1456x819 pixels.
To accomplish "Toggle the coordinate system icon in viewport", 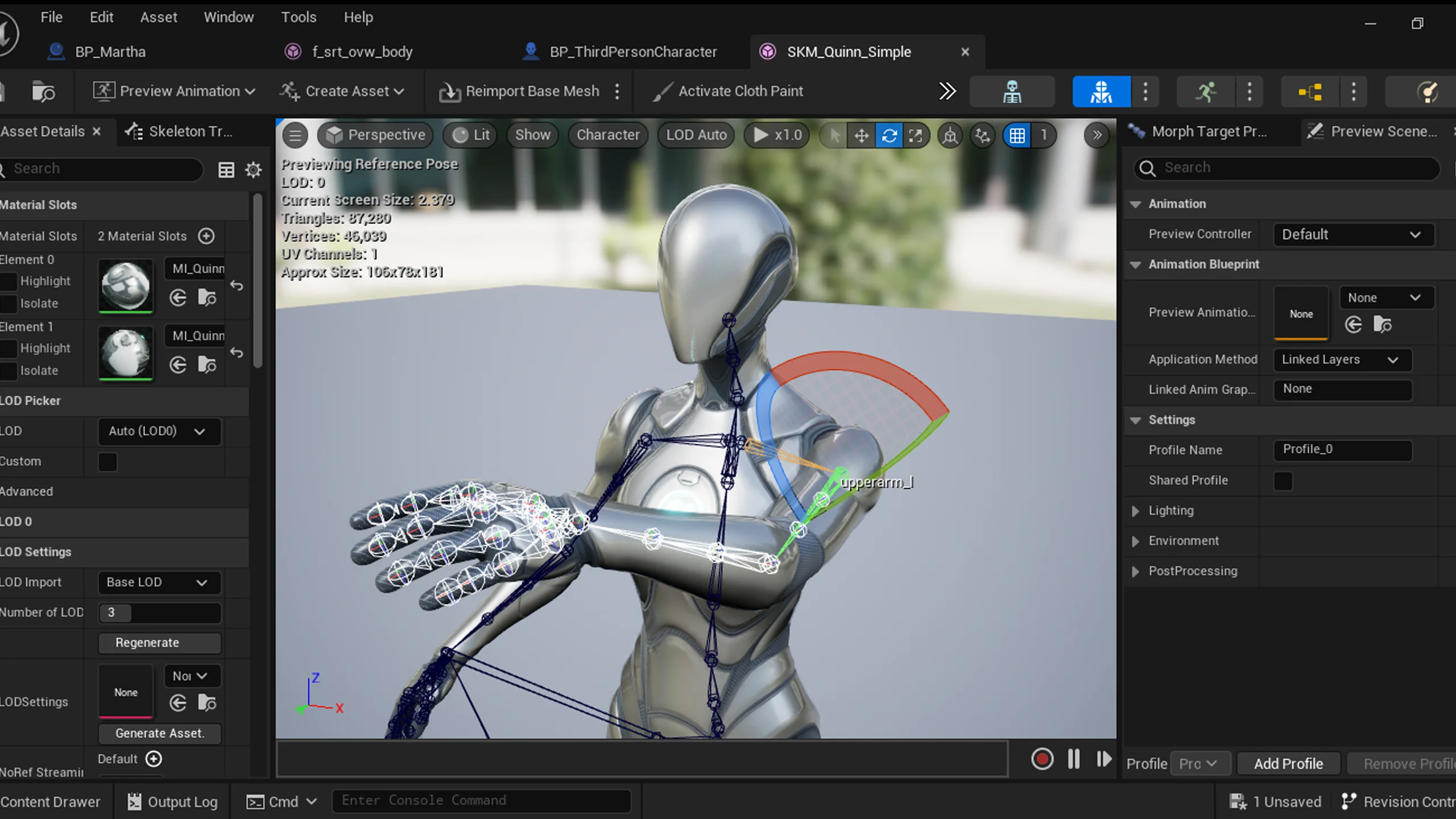I will [950, 135].
